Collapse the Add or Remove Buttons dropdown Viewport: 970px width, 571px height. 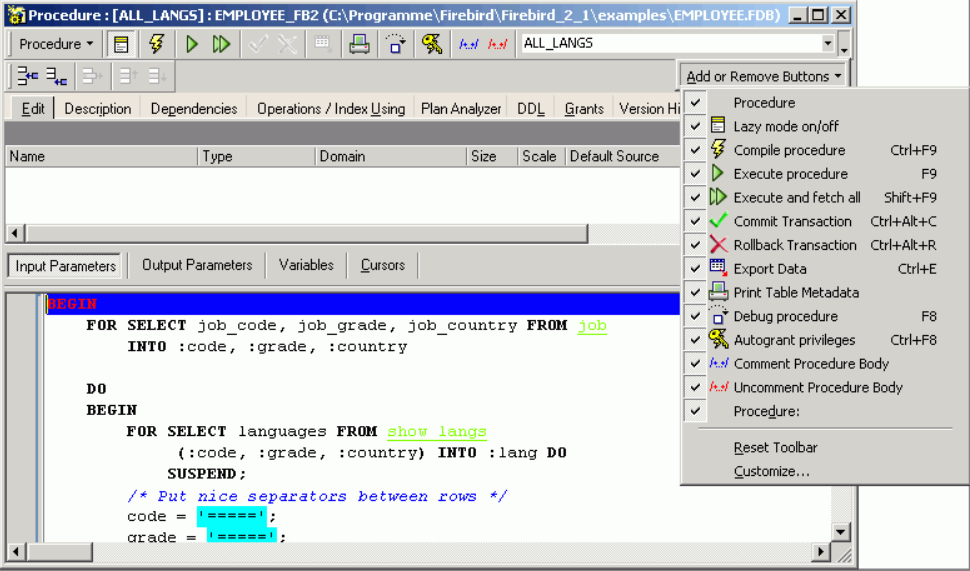pos(765,76)
